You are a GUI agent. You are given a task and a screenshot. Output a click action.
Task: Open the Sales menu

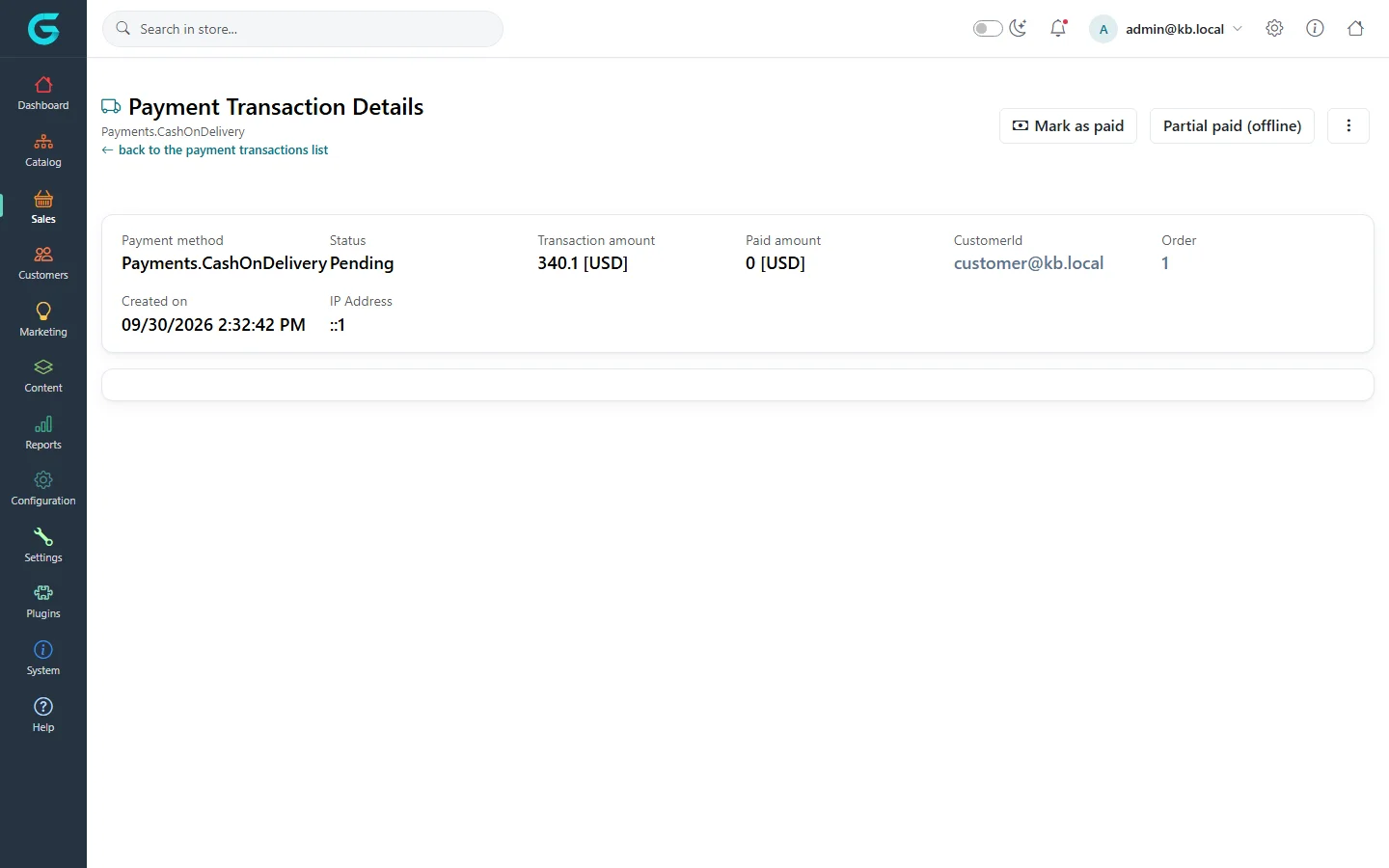coord(43,207)
